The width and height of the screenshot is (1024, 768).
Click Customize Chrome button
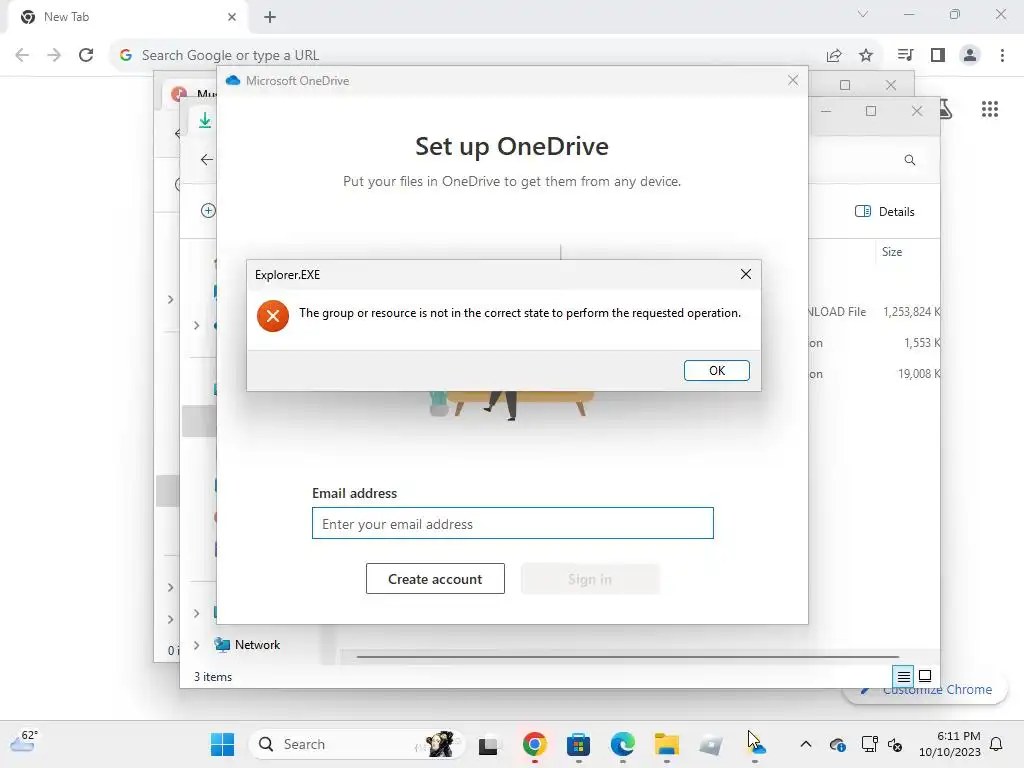tap(925, 690)
